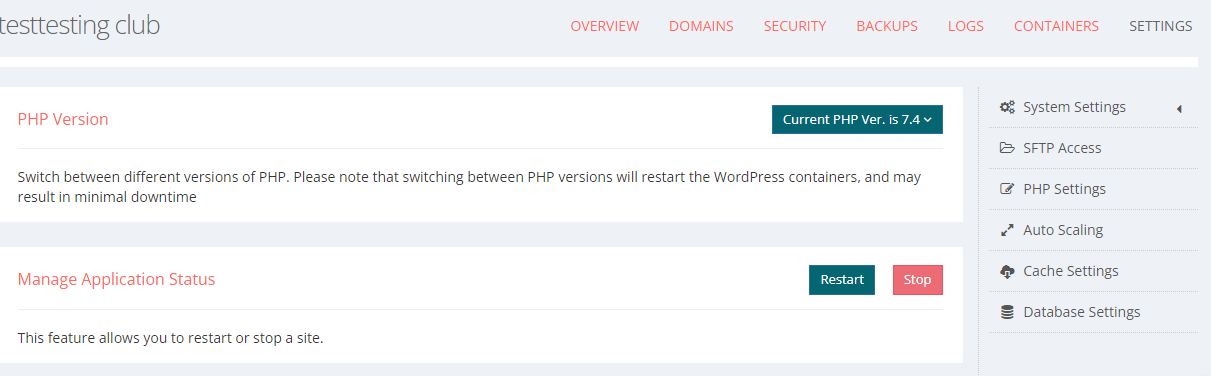Click the System Settings gears icon
The width and height of the screenshot is (1211, 376).
pos(1007,107)
